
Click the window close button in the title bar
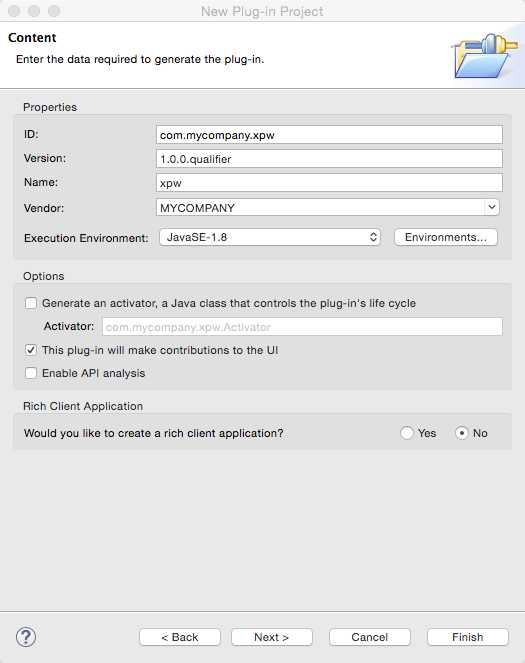14,11
